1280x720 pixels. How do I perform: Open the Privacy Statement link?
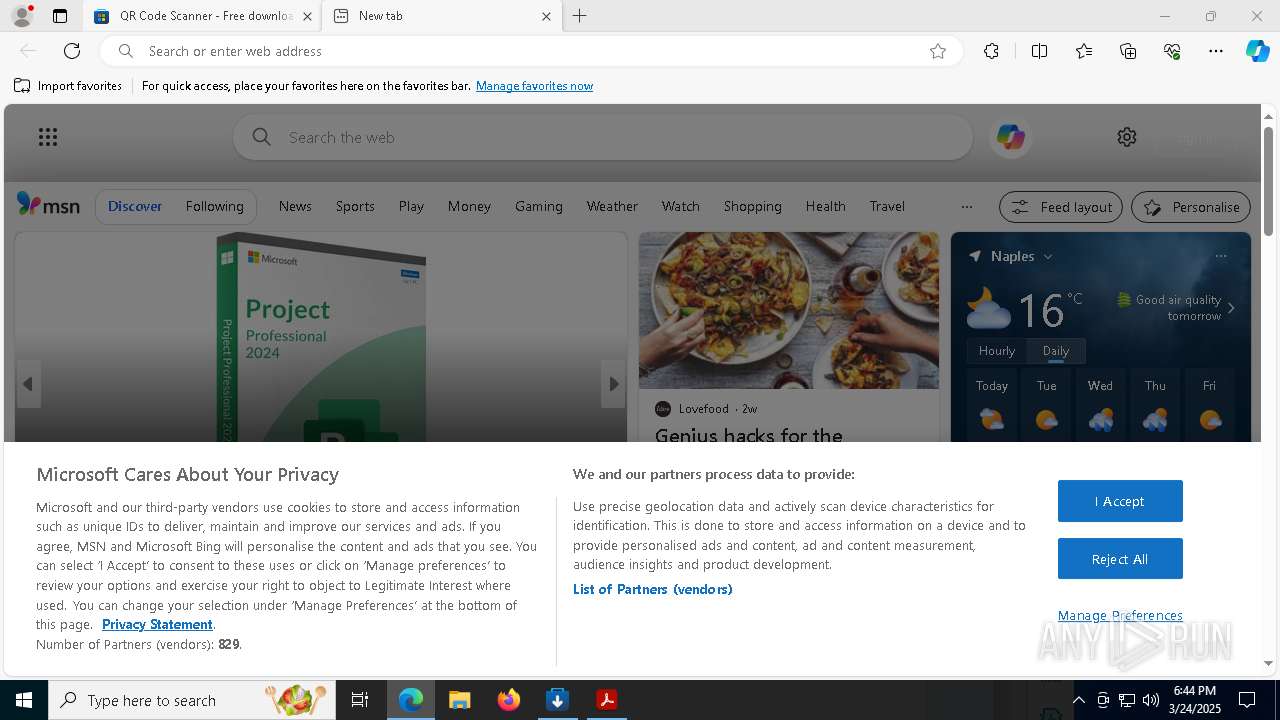click(157, 624)
